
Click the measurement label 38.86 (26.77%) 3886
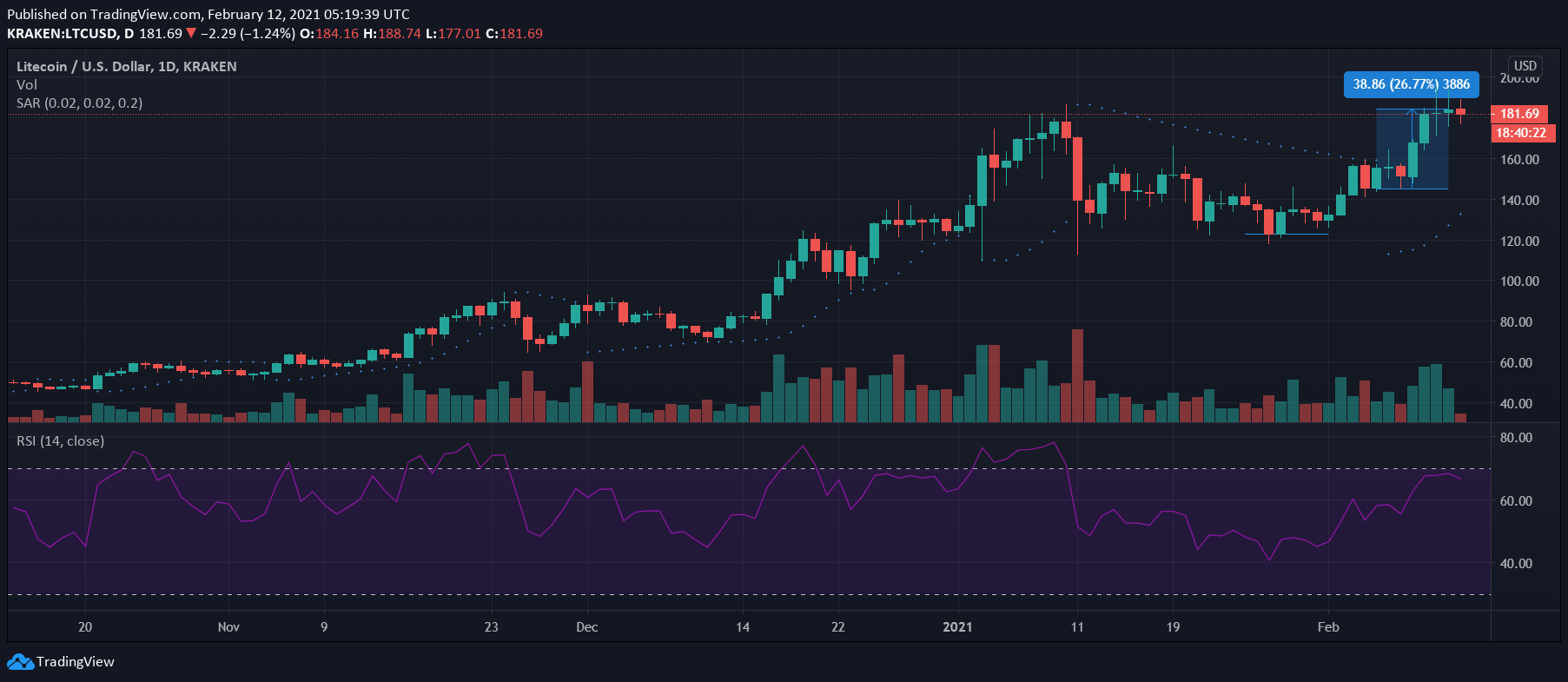1412,84
